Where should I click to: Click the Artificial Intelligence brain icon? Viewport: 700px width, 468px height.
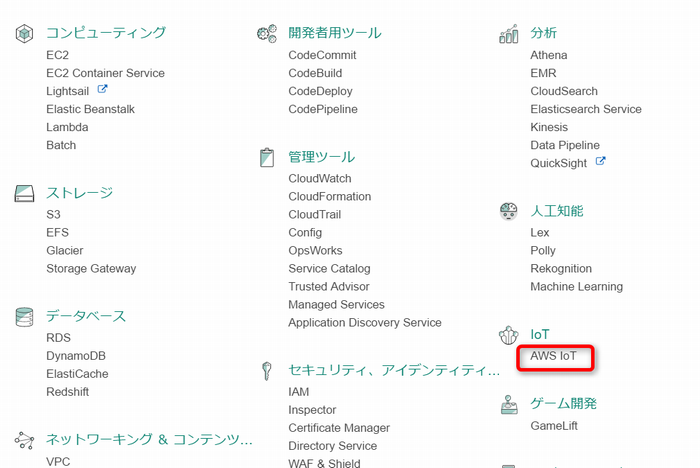508,211
